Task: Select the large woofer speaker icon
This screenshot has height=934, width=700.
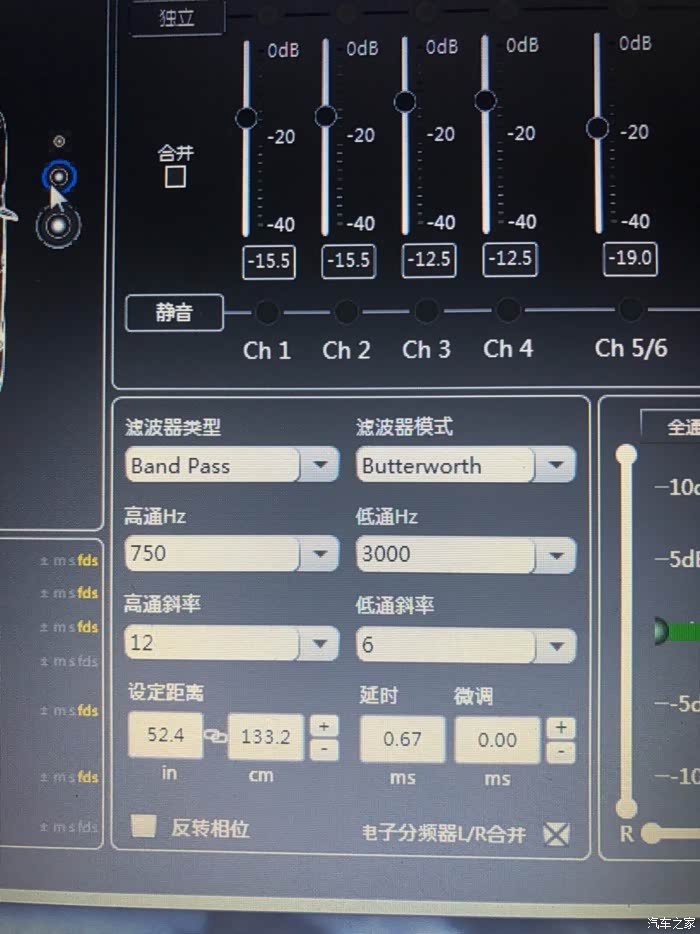Action: (x=58, y=226)
